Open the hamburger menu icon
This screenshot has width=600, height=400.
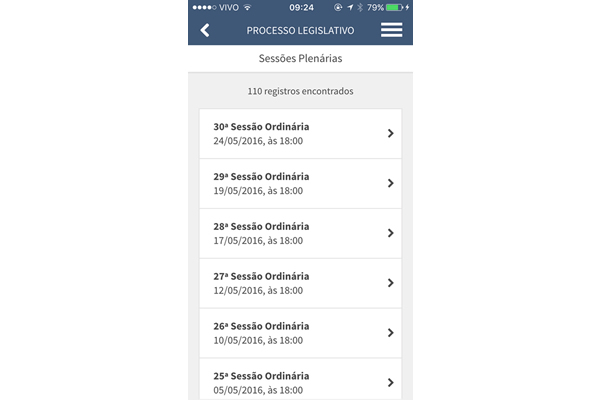pos(391,30)
